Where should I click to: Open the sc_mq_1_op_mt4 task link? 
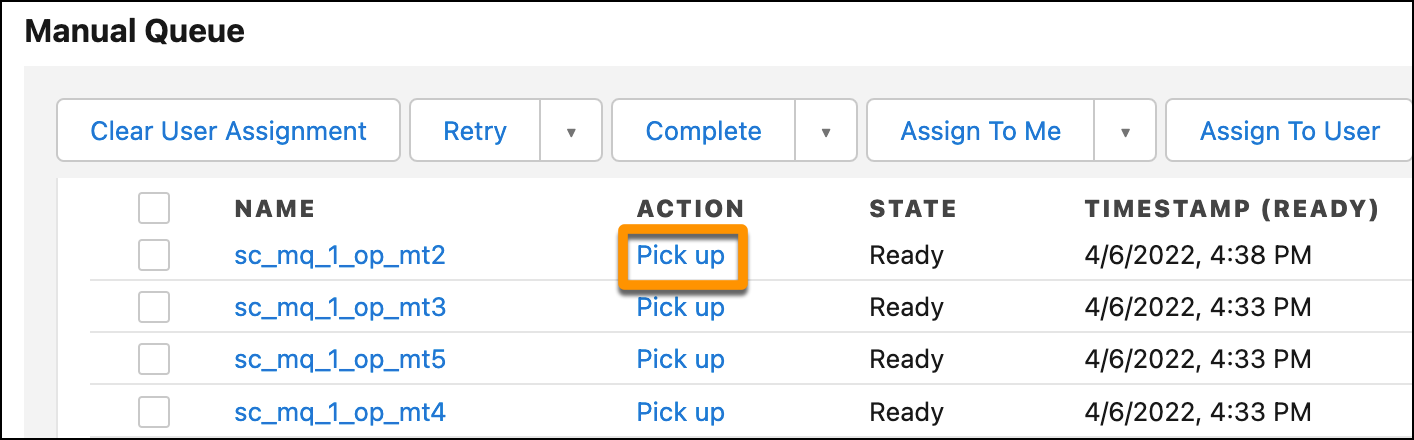point(340,411)
